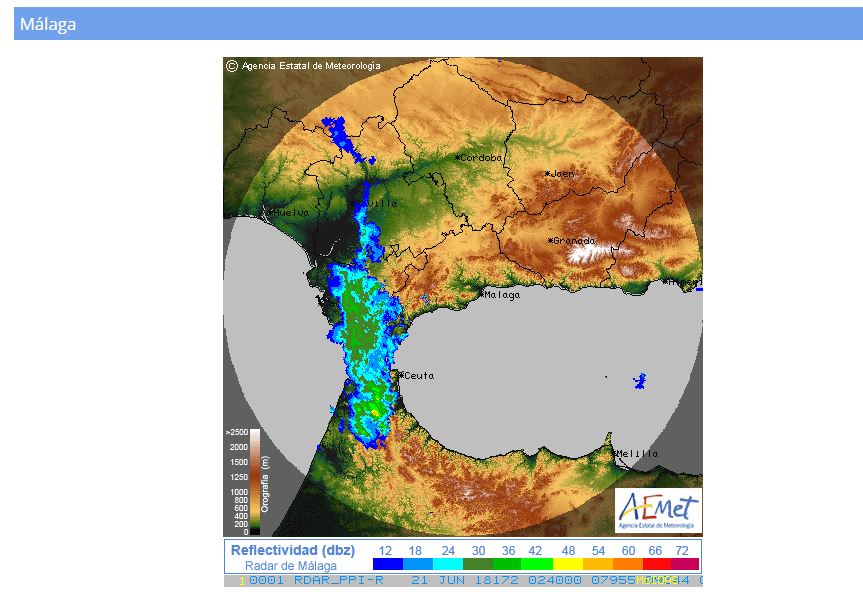This screenshot has width=863, height=596.
Task: Click the RDAR_PPI-R status bar text
Action: [338, 580]
